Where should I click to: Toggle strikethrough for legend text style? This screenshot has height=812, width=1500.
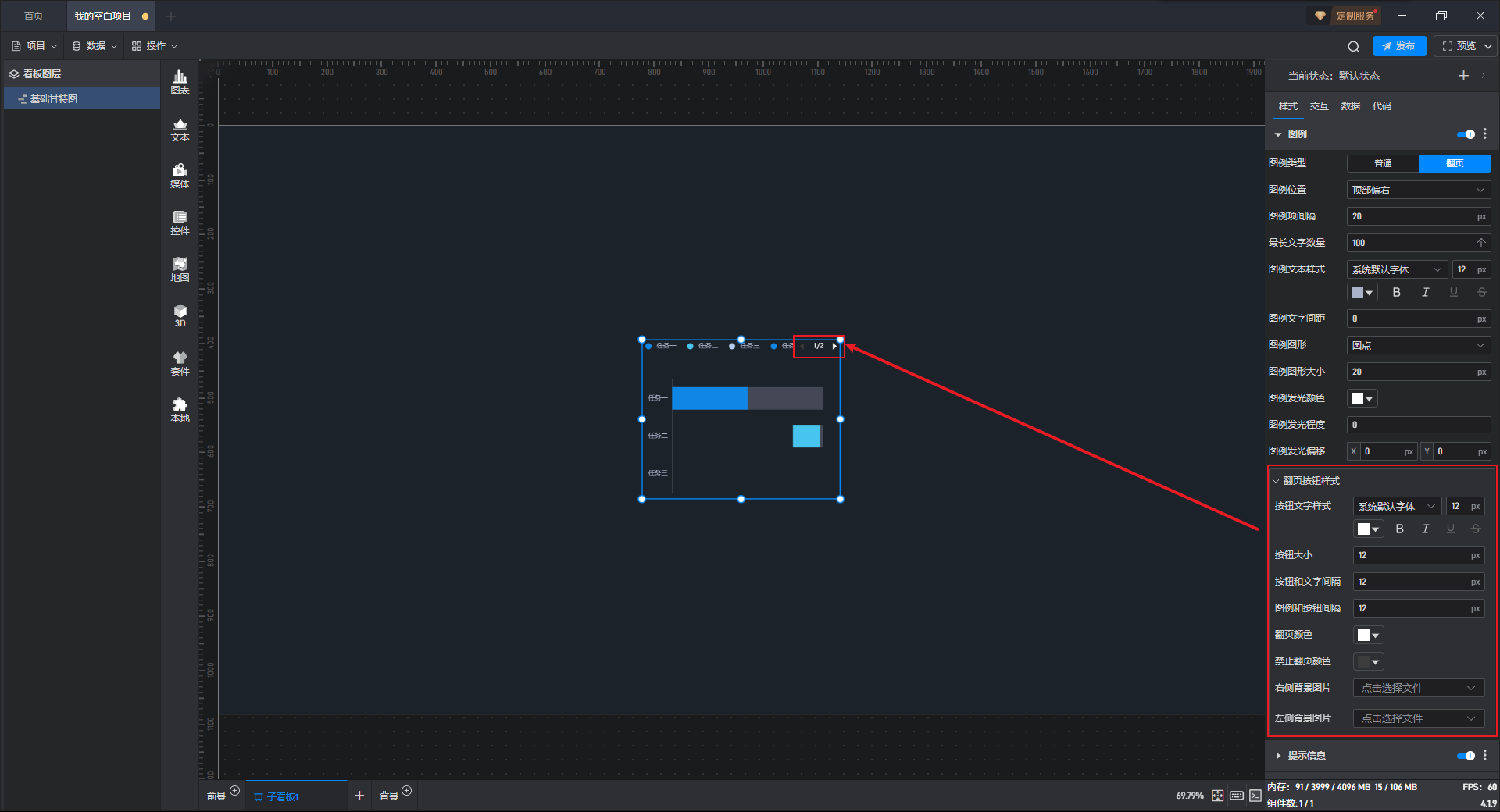coord(1481,292)
